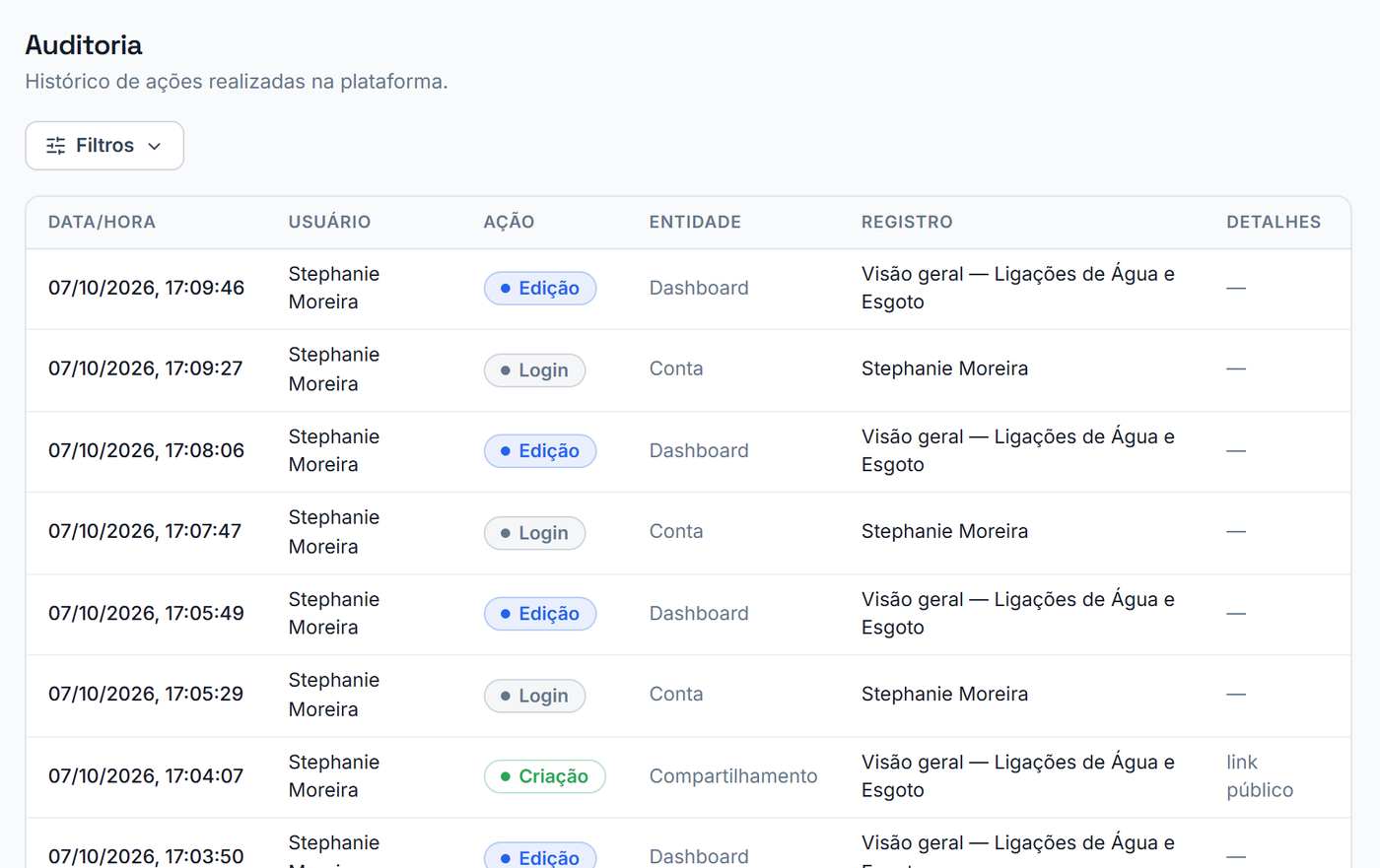The height and width of the screenshot is (868, 1380).
Task: Click the DATA/HORA column header
Action: [102, 222]
